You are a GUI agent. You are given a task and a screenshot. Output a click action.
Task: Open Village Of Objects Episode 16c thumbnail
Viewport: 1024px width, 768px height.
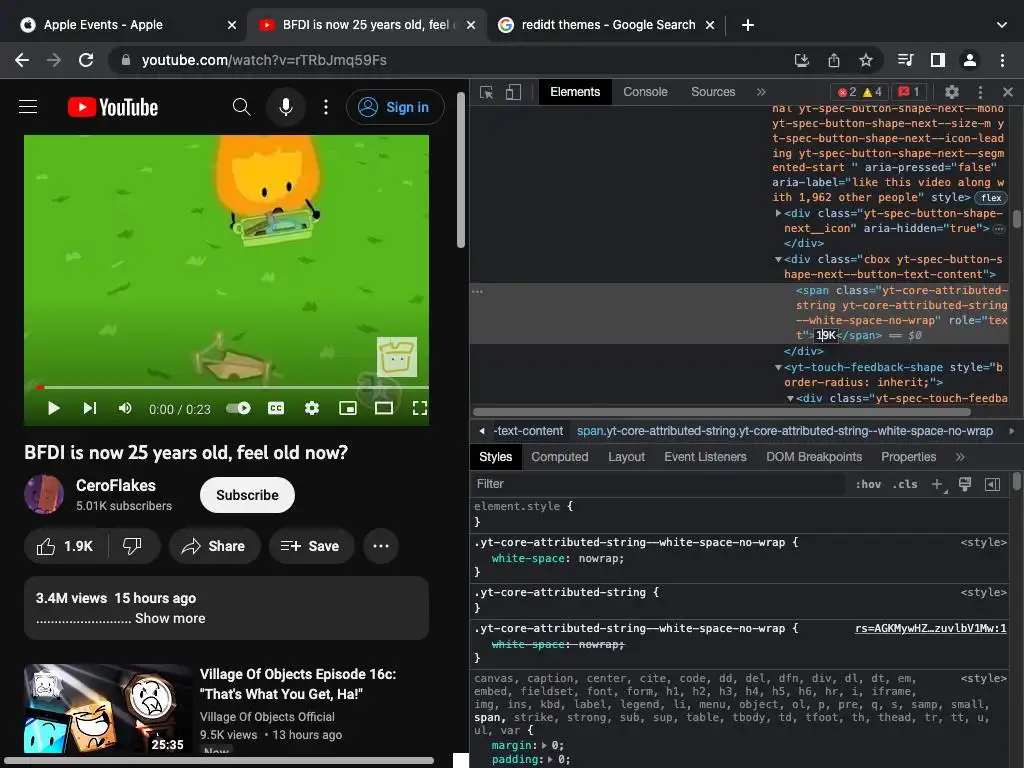click(108, 709)
